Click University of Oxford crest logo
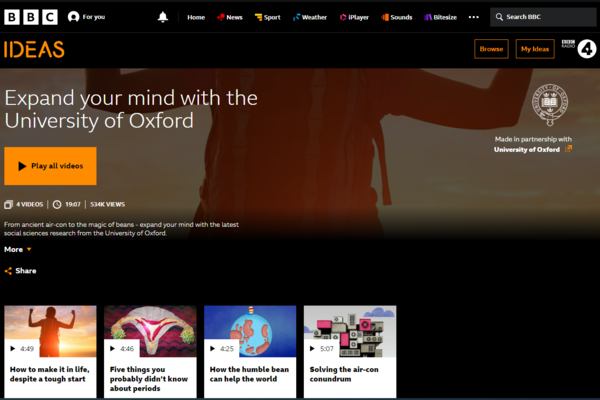 tap(550, 105)
